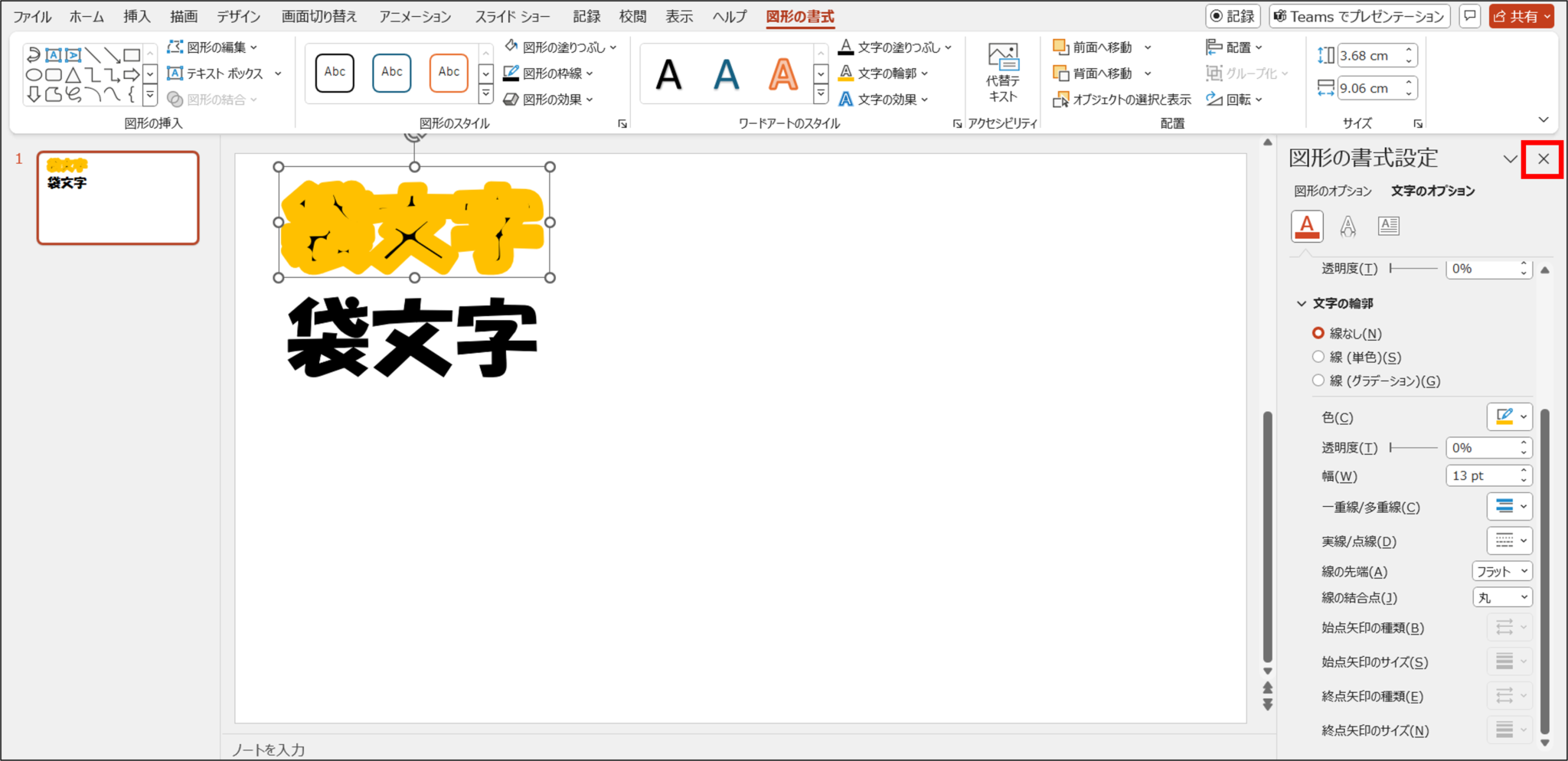Select the 線 (単色) radio button
The height and width of the screenshot is (761, 1568).
coord(1318,357)
